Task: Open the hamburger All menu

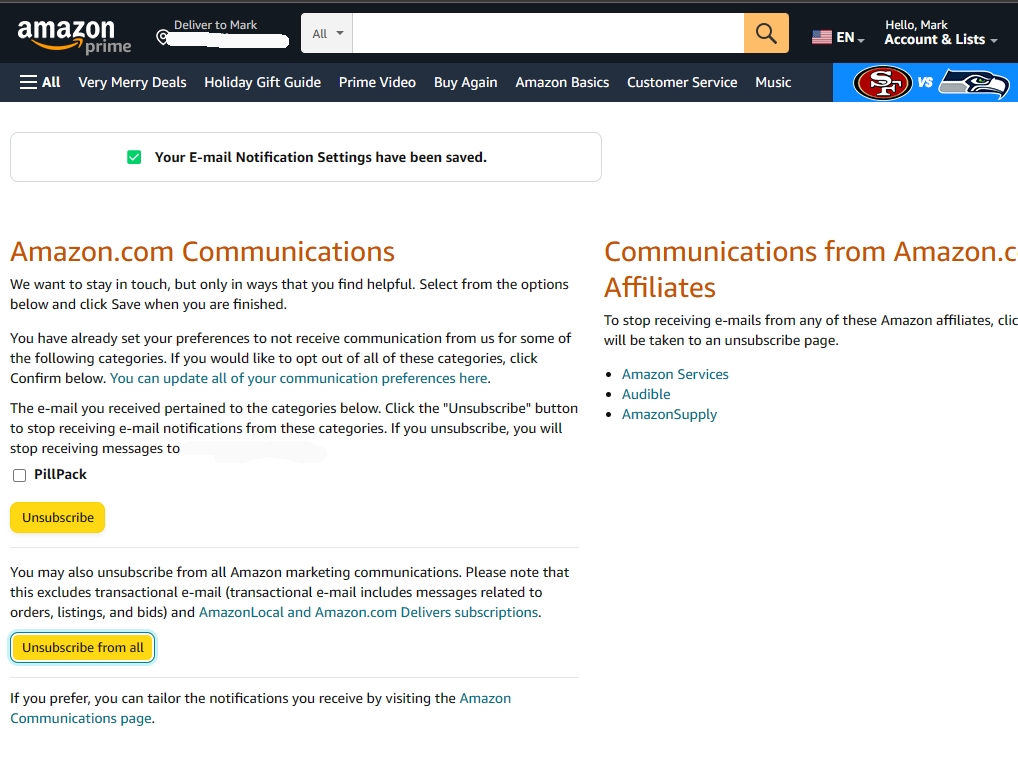Action: click(40, 82)
